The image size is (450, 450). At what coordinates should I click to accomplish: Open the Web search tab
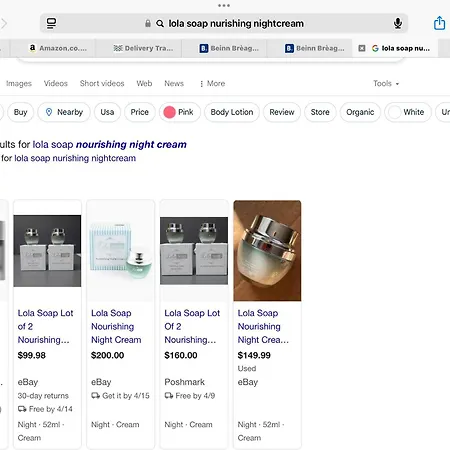click(x=144, y=83)
